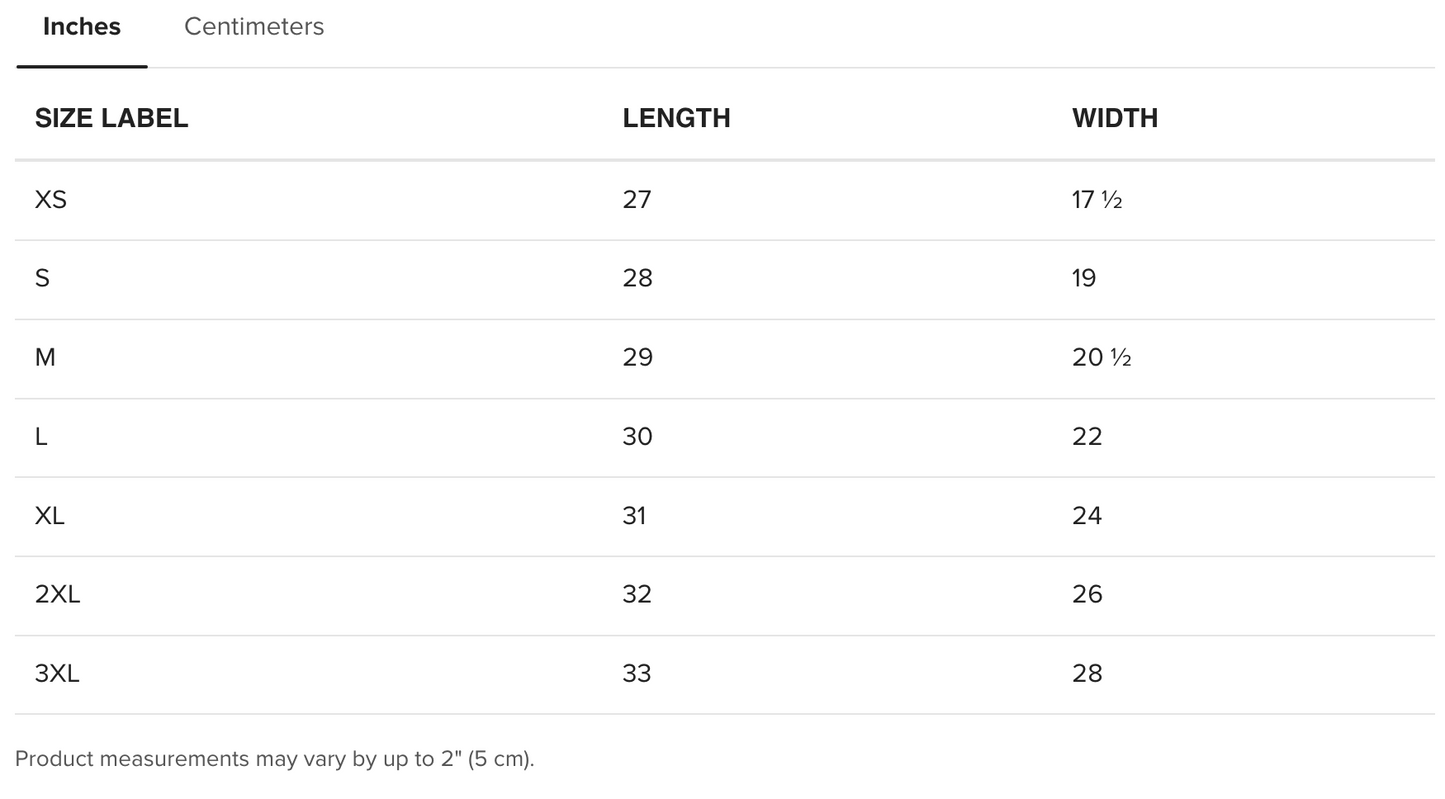Select width value 26 in 2XL row
1445x799 pixels.
[x=1087, y=594]
